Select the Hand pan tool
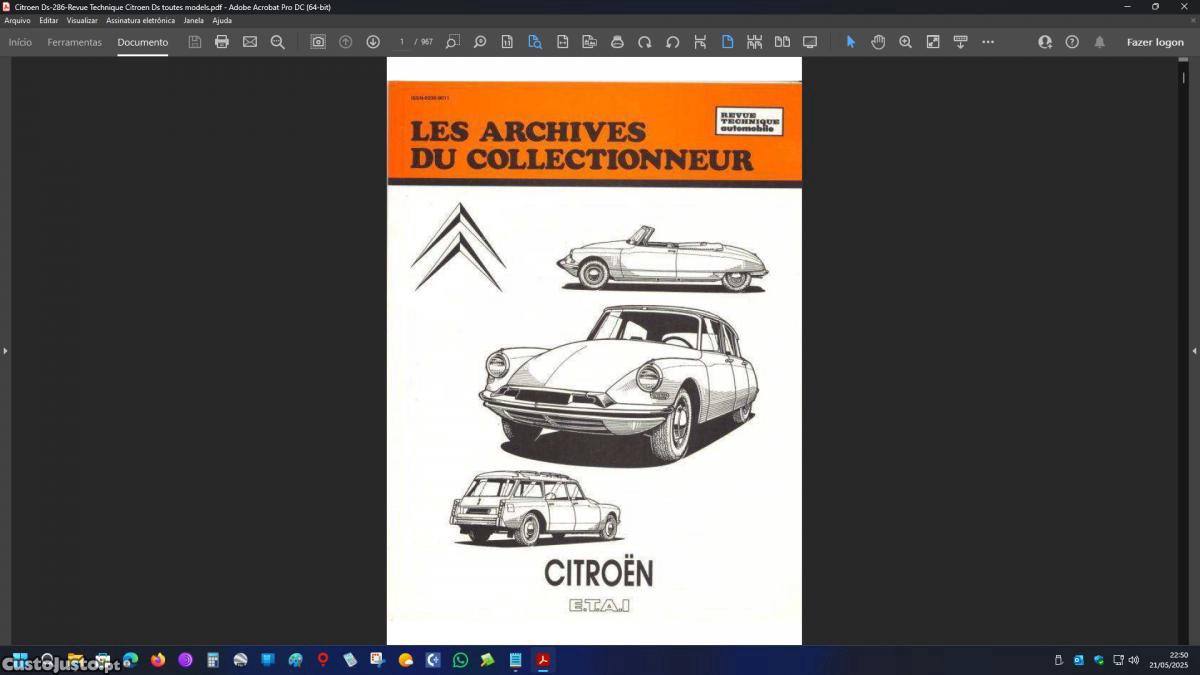 (878, 42)
